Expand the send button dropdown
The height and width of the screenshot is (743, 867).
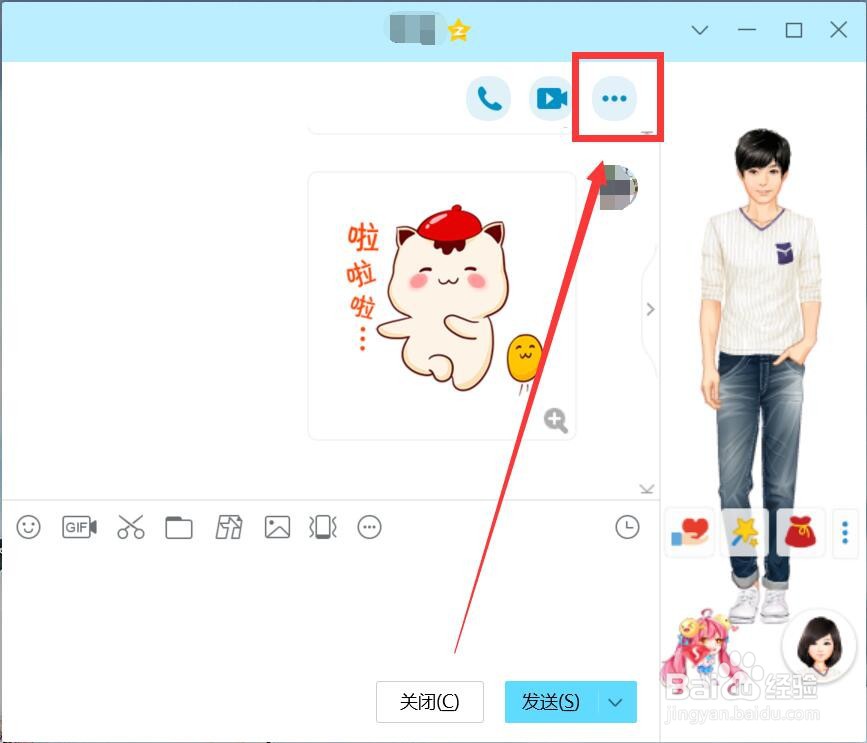point(617,702)
